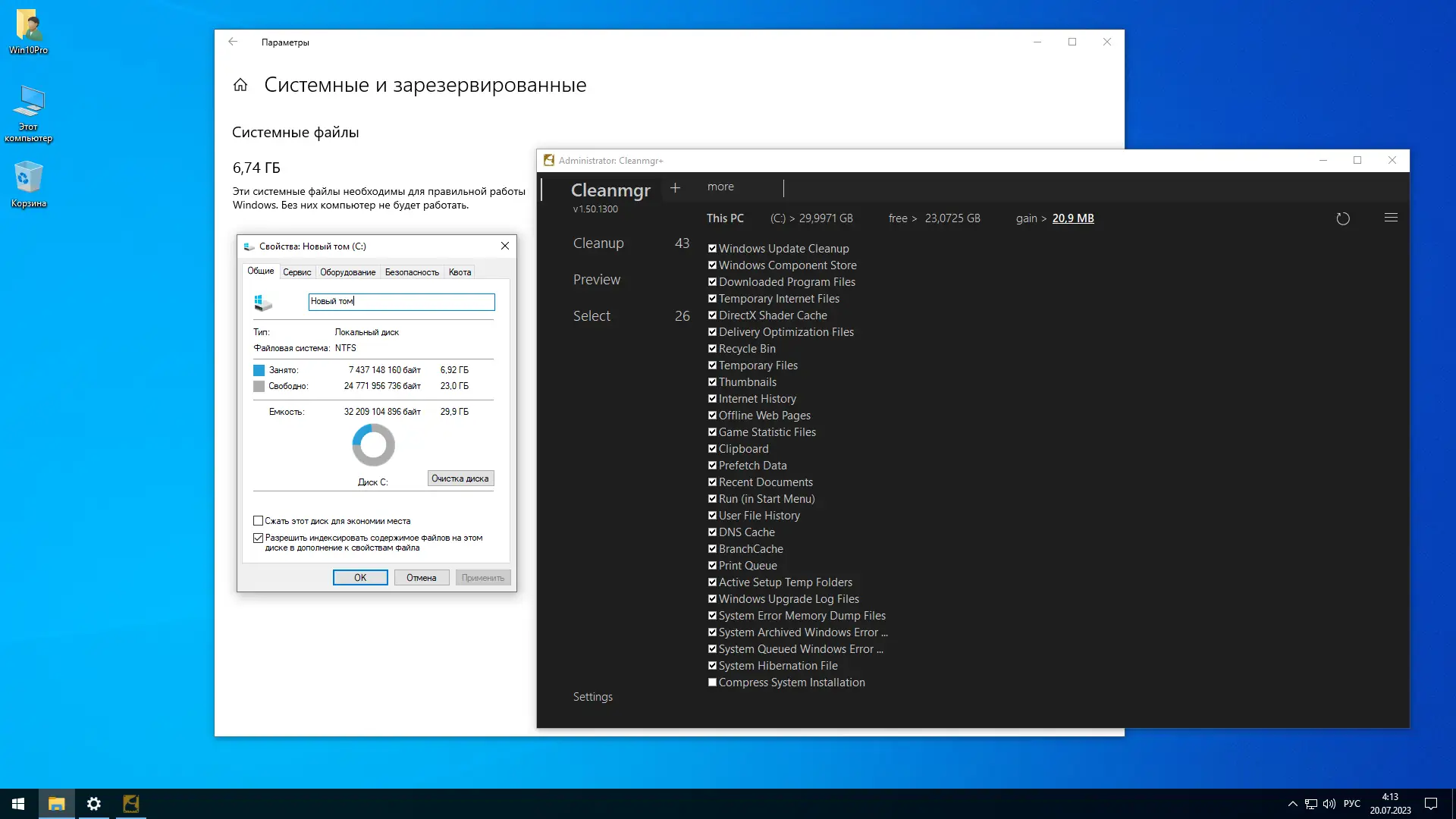Click the Windows Start button
This screenshot has width=1456, height=819.
click(x=18, y=804)
